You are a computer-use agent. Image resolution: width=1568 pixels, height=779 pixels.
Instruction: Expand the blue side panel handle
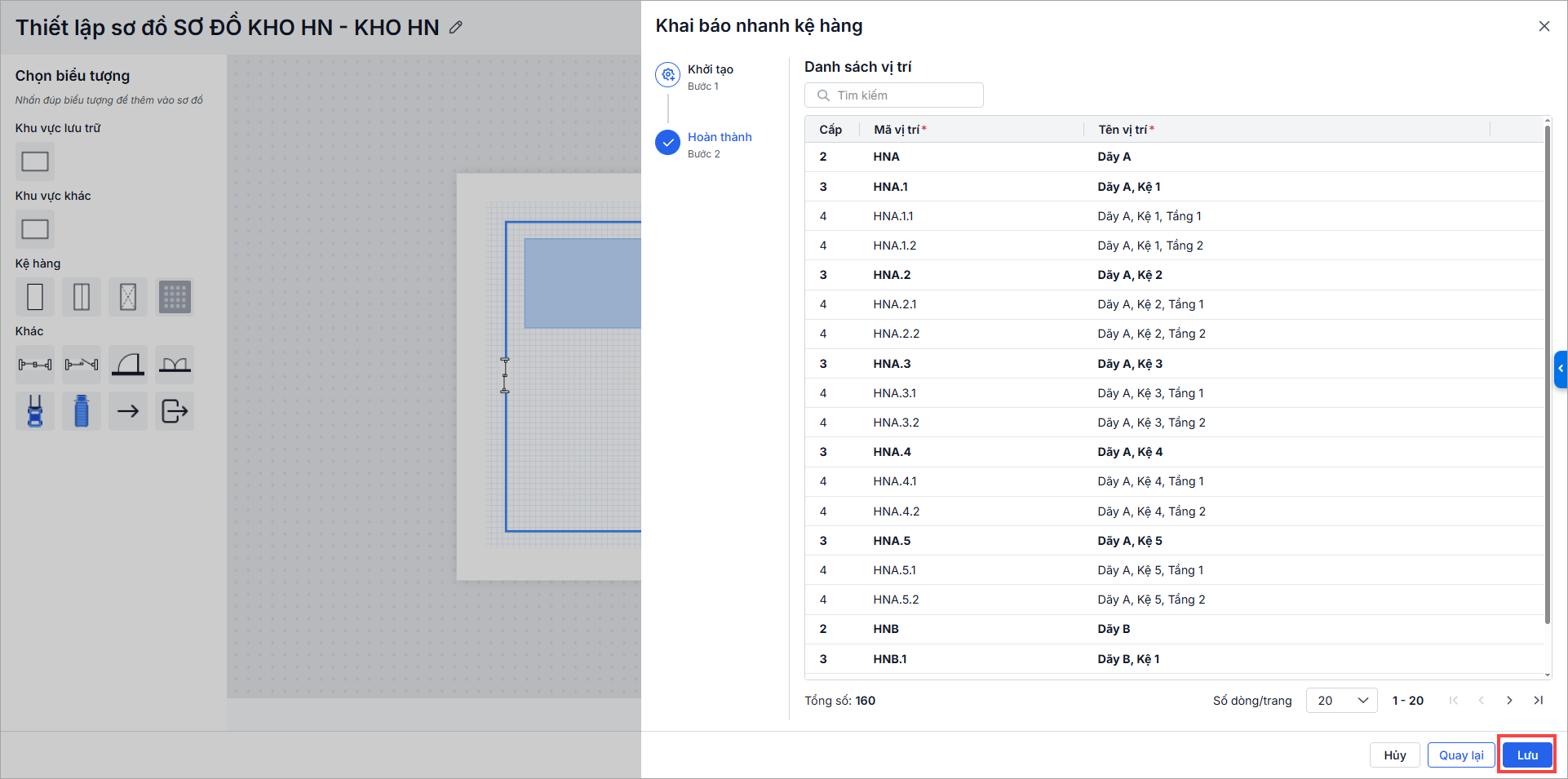1561,369
